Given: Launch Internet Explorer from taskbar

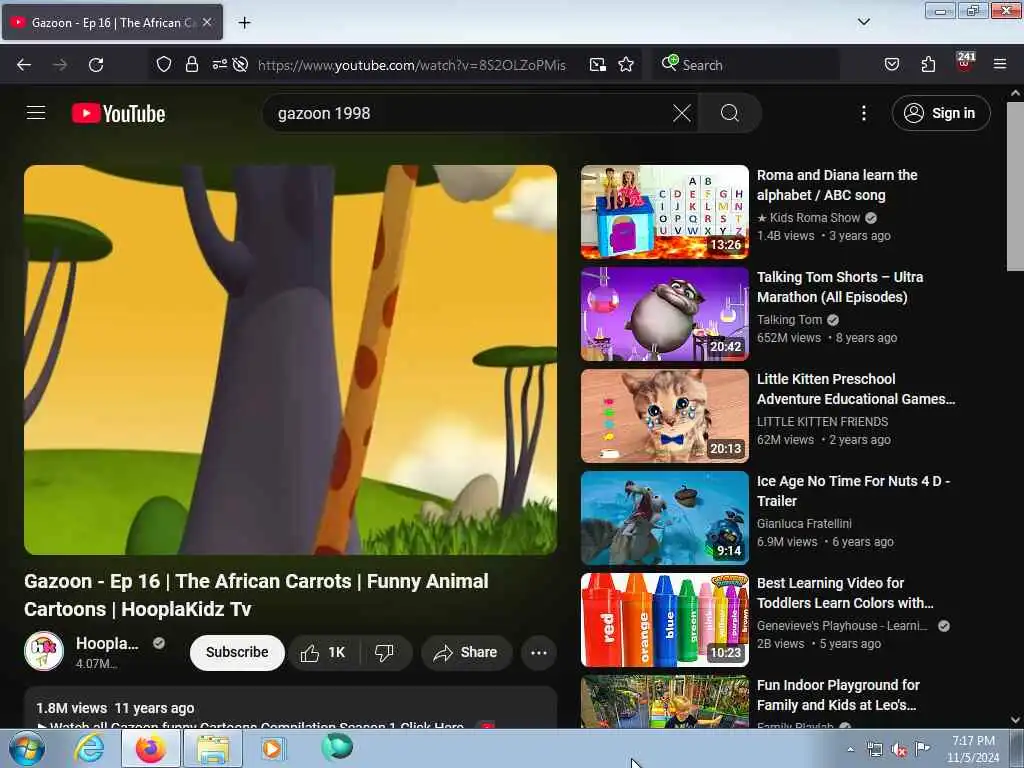Looking at the screenshot, I should (88, 748).
